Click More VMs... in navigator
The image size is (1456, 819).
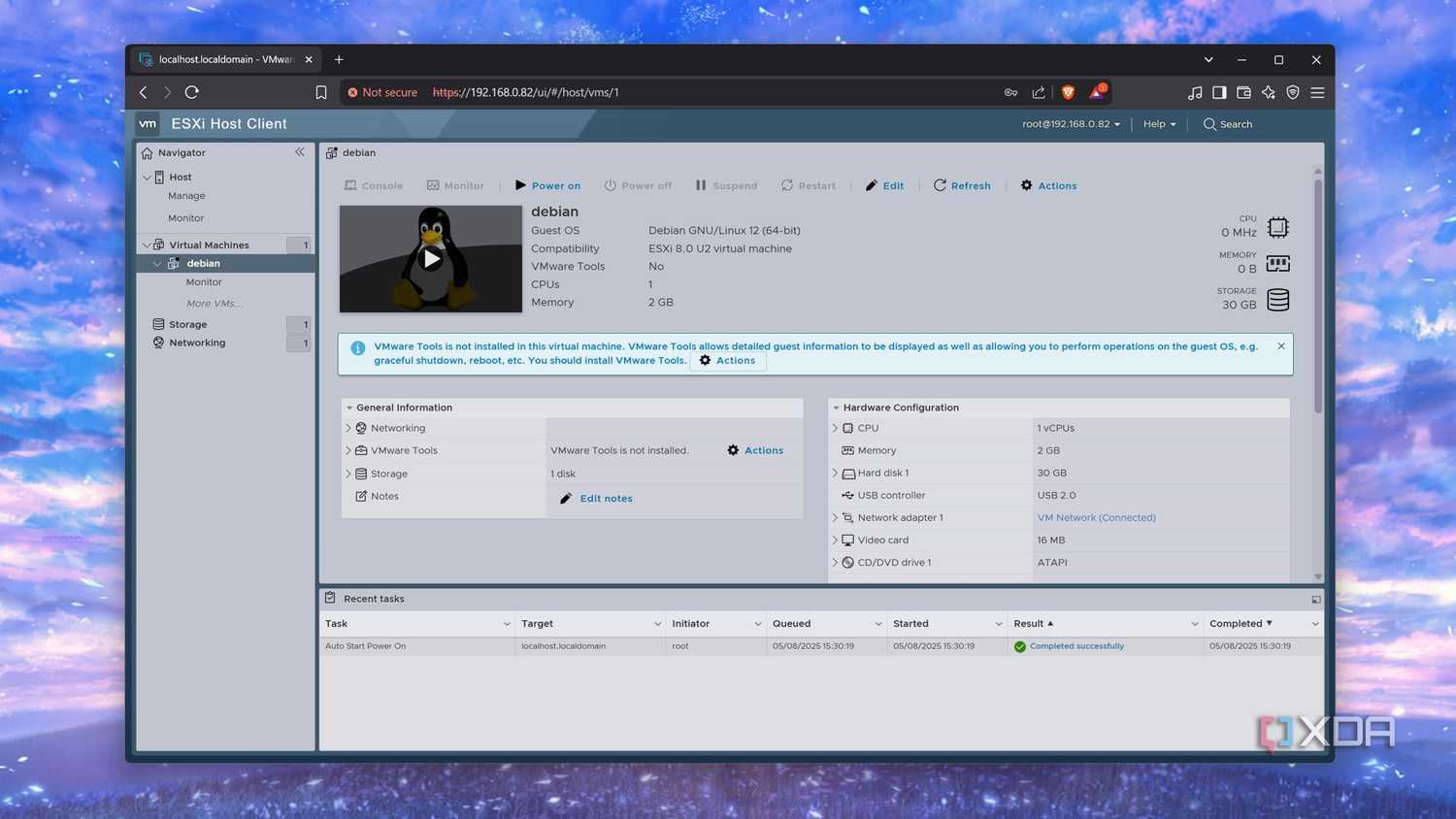(214, 304)
